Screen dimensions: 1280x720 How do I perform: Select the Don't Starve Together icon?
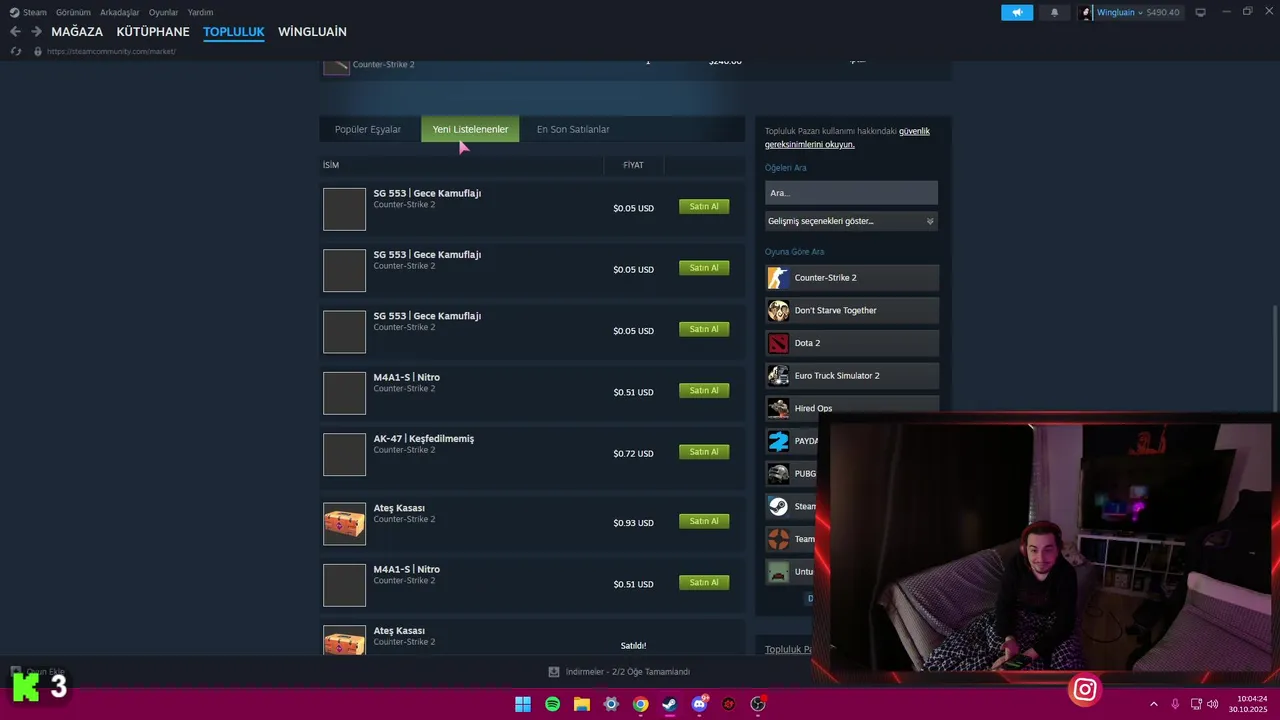pos(778,310)
